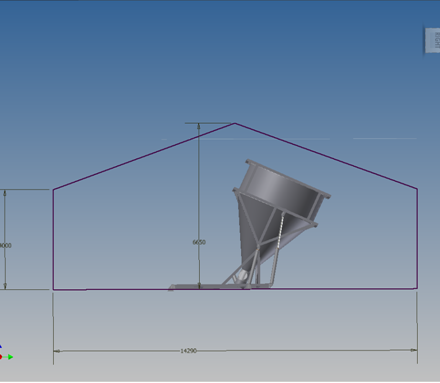Image resolution: width=440 pixels, height=383 pixels.
Task: Select the left vertical wall line
Action: tap(53, 239)
